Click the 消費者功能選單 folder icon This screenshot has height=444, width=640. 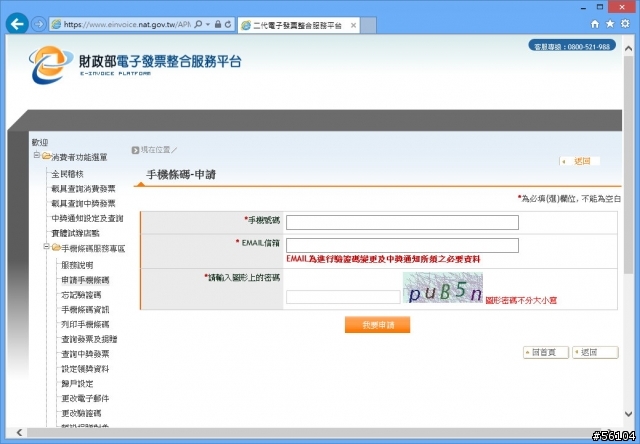pos(46,156)
